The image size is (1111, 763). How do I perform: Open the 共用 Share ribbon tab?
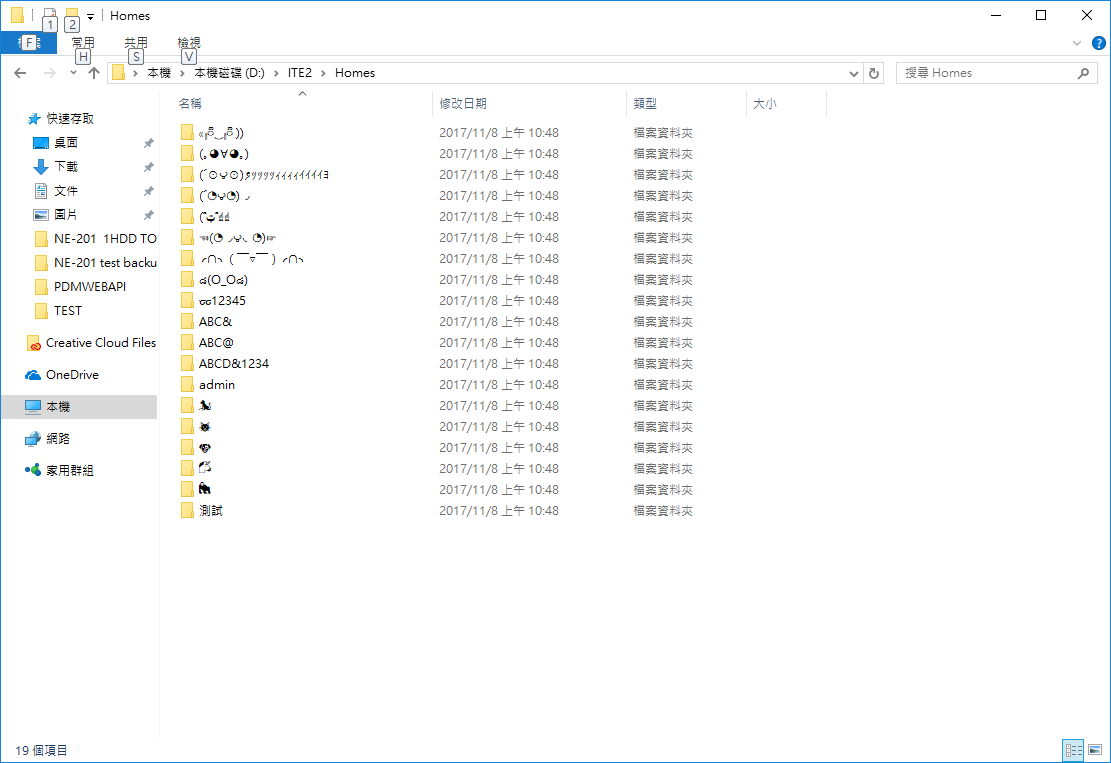tap(136, 43)
